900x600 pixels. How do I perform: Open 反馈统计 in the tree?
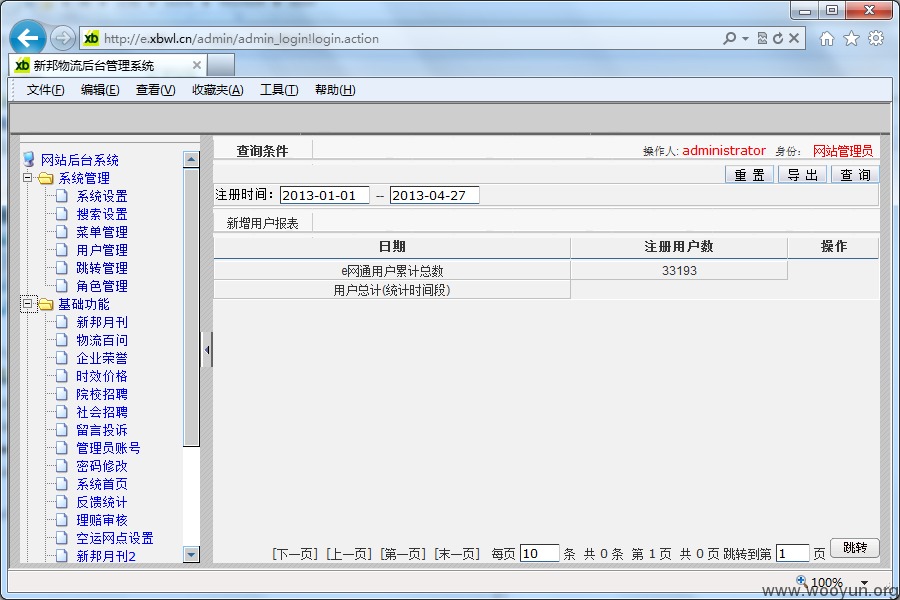point(102,502)
